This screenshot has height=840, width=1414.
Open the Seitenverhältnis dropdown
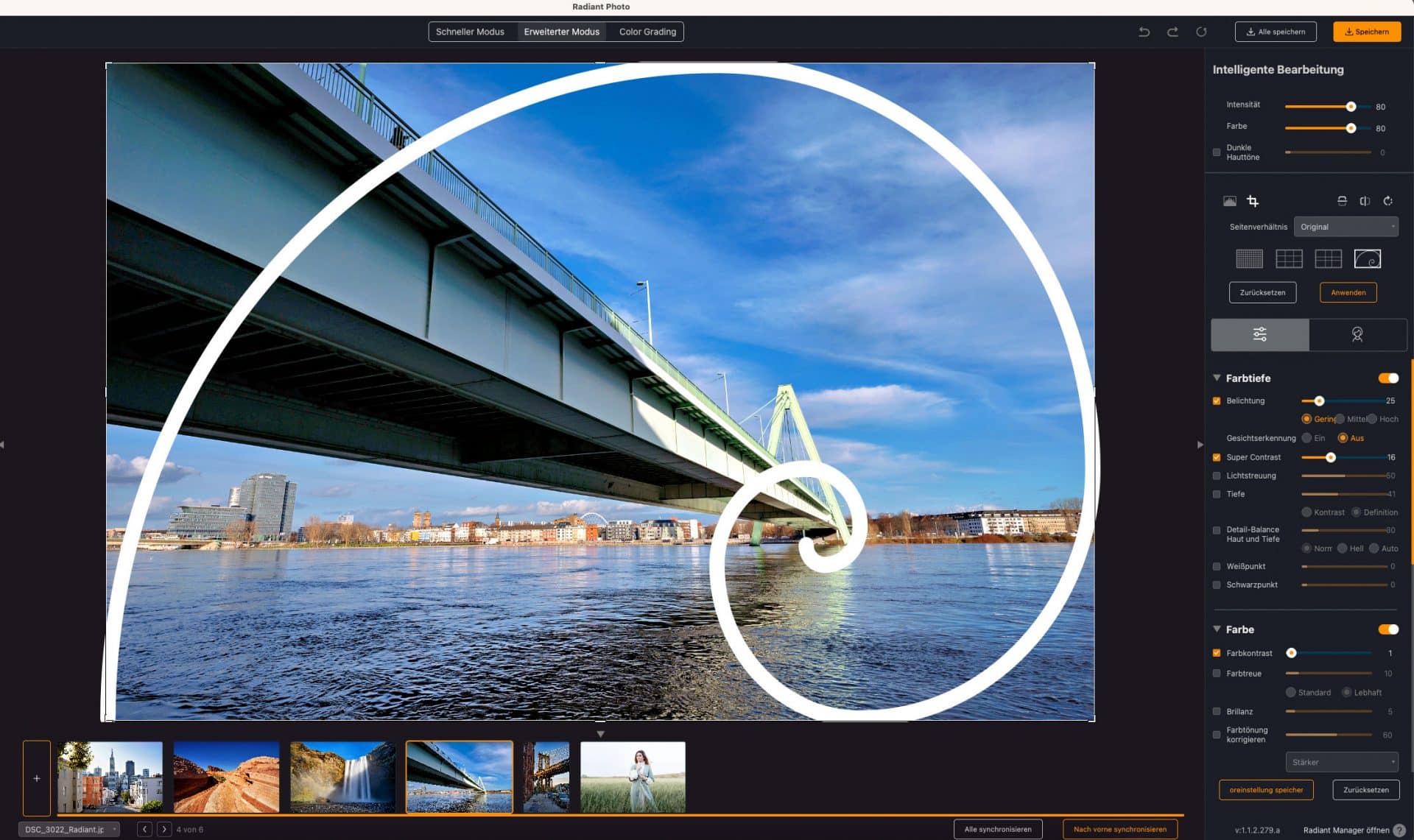point(1346,227)
